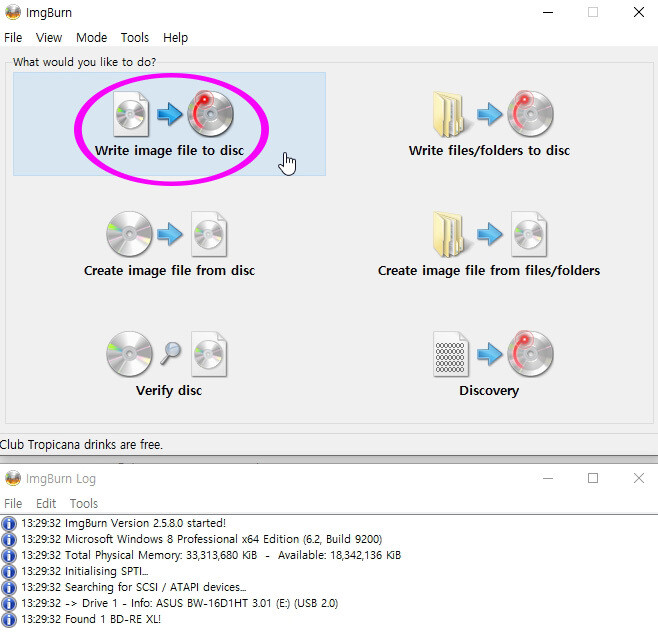Click the 'Verify disc' label
The width and height of the screenshot is (658, 643).
pyautogui.click(x=169, y=391)
